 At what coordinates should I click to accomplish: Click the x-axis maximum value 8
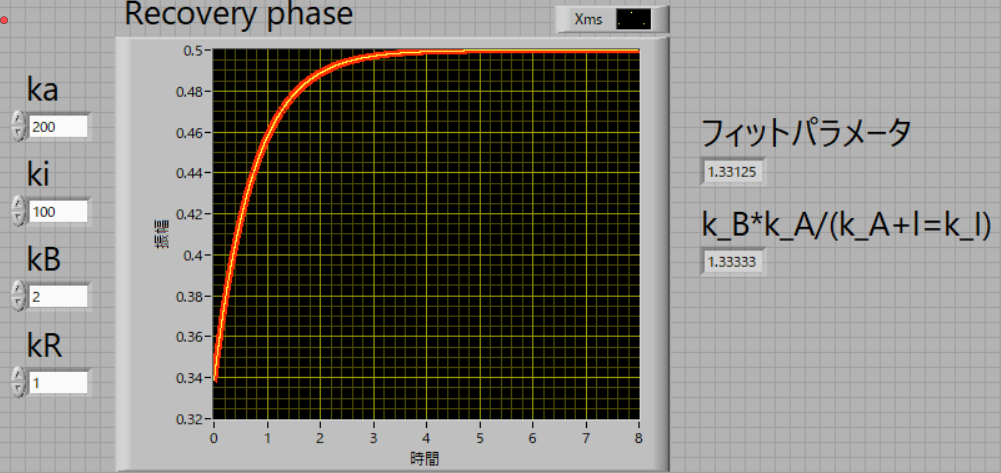(638, 437)
